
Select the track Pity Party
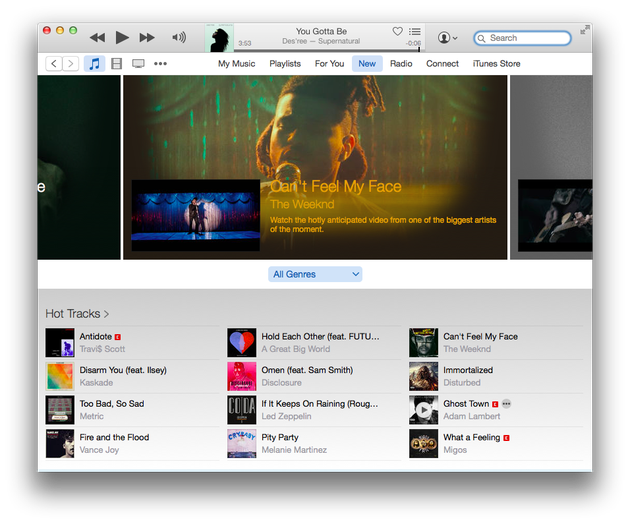280,437
